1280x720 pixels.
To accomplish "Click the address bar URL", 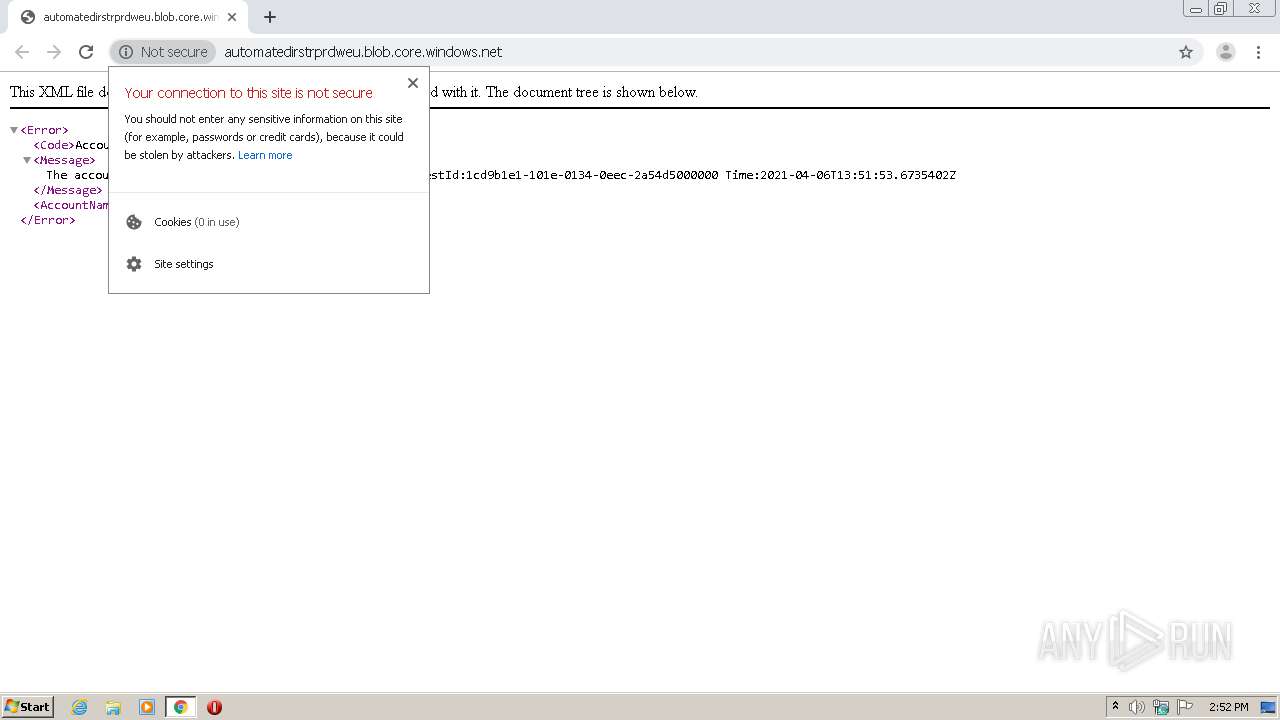I will click(x=363, y=52).
